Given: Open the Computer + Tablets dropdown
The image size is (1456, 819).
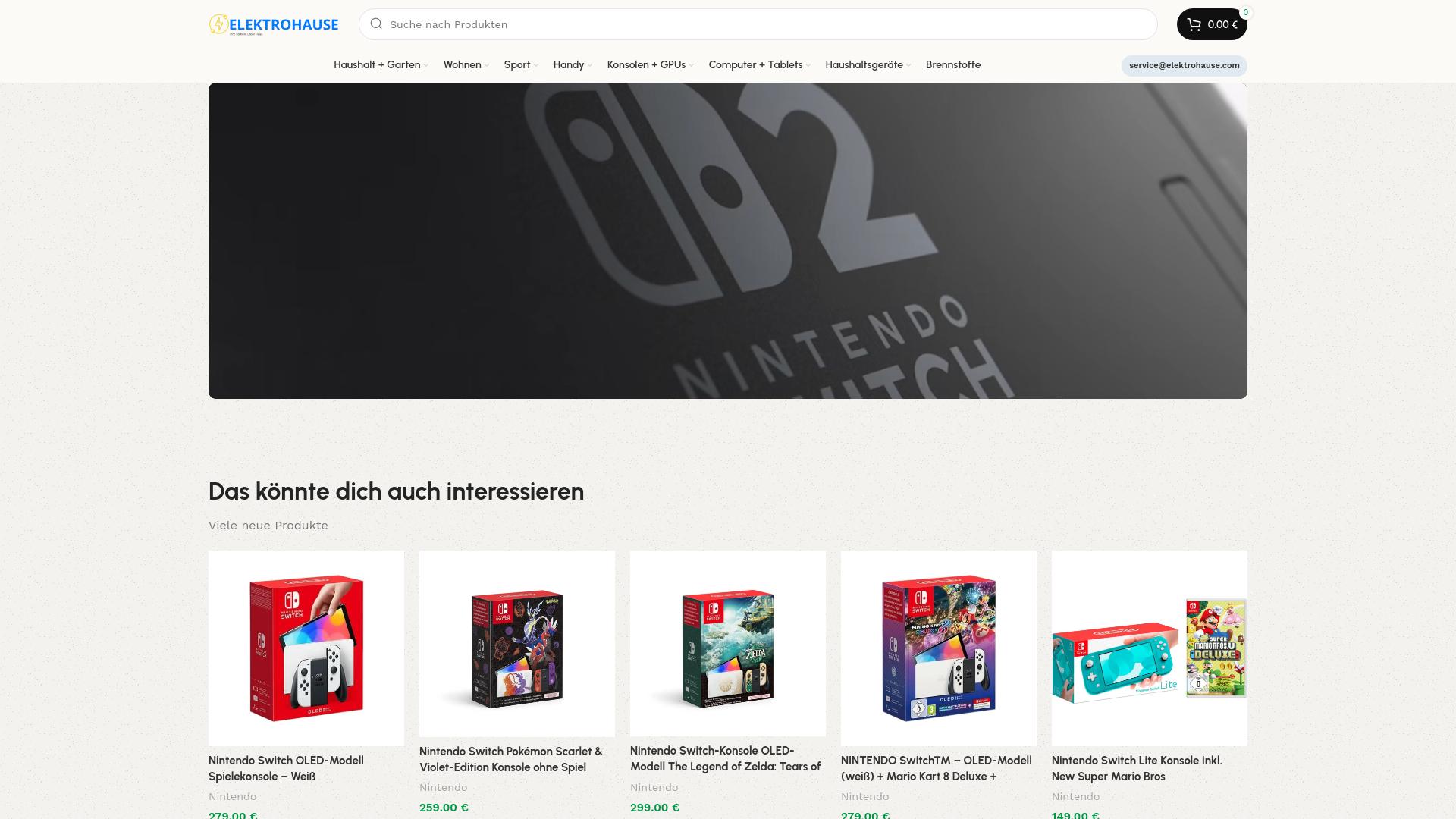Looking at the screenshot, I should pos(759,65).
